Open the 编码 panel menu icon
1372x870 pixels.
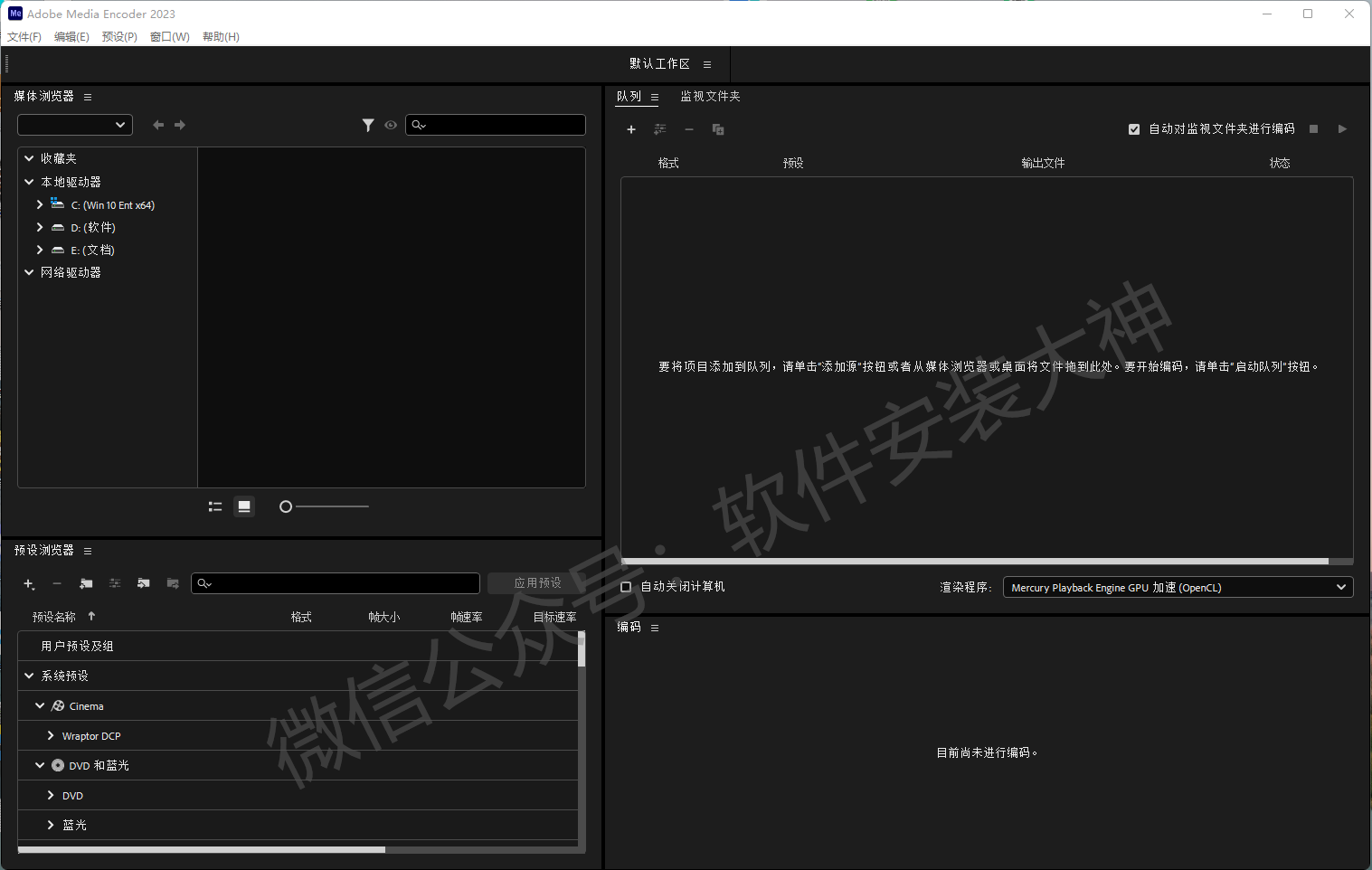tap(655, 628)
